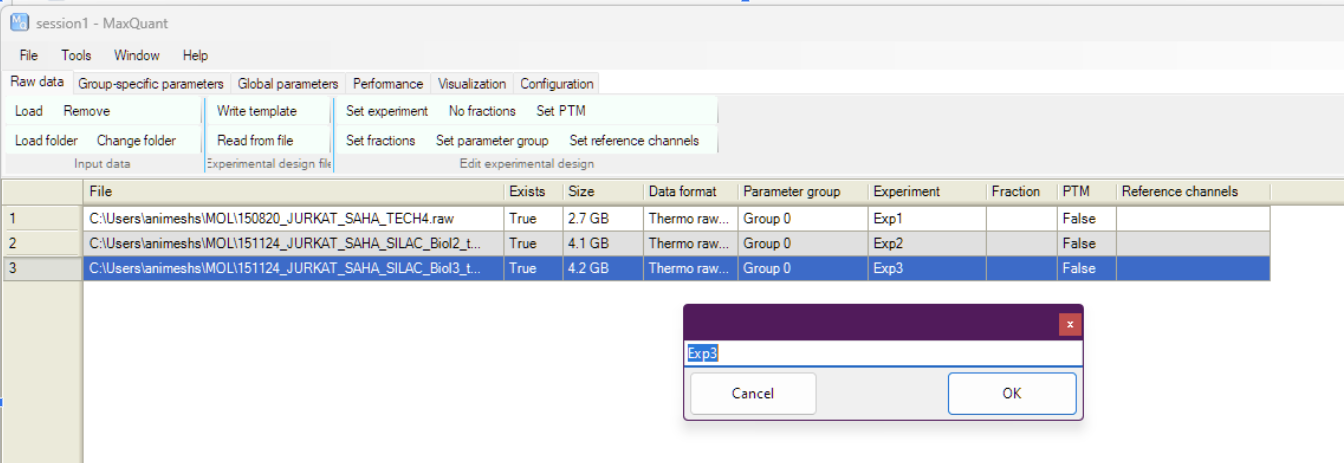Click the PTM False cell in row 2

[x=1086, y=243]
